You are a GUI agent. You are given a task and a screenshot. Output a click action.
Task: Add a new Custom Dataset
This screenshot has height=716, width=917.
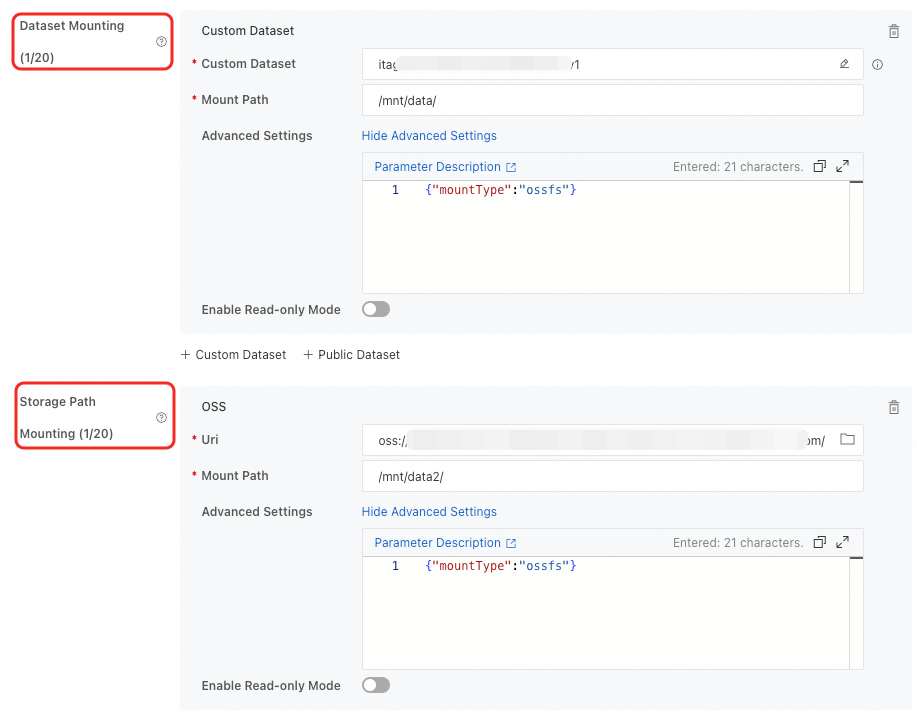(233, 355)
